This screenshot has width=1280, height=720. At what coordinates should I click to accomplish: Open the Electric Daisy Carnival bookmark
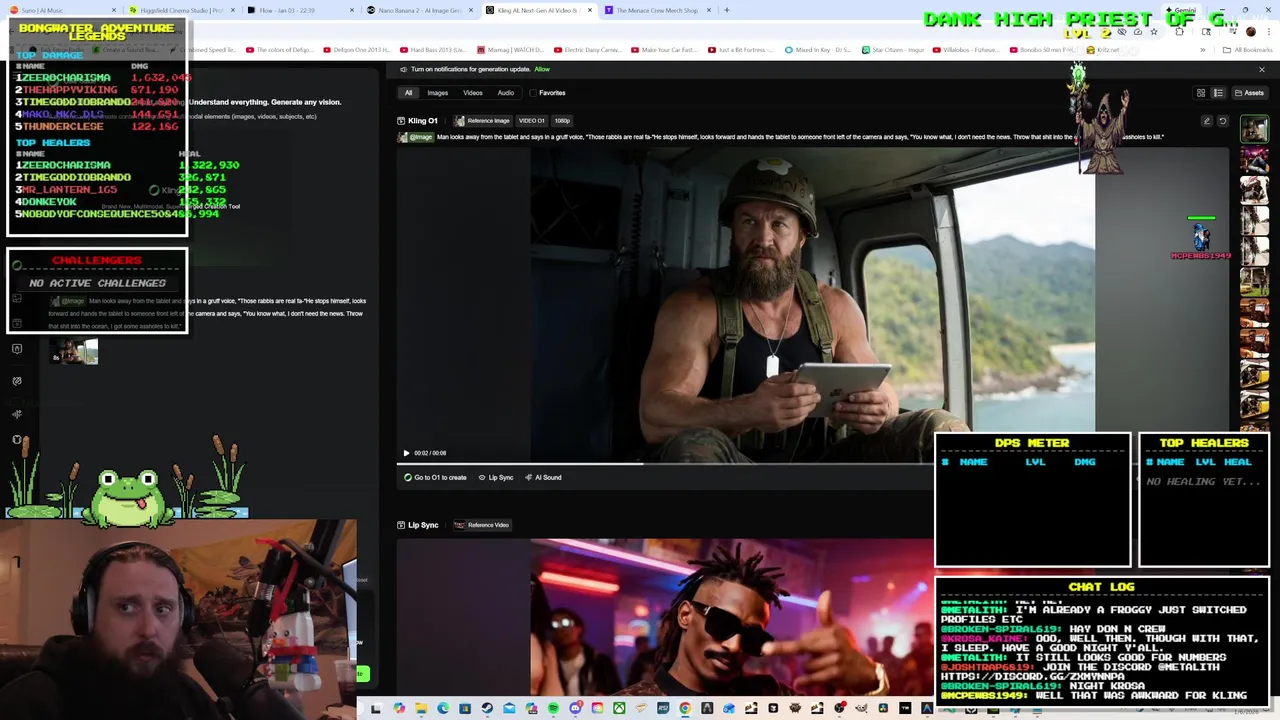[x=588, y=50]
